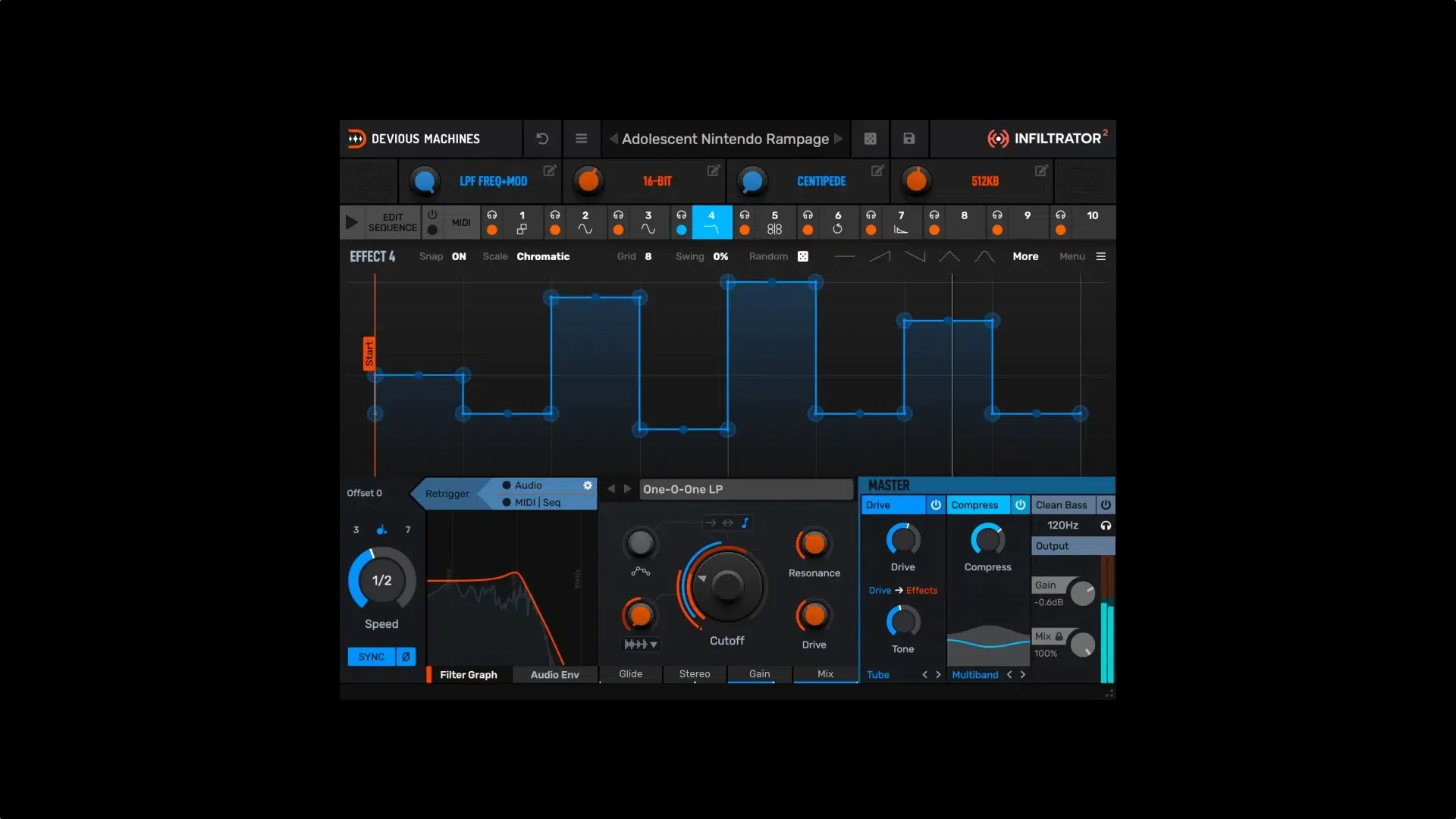
Task: Switch to the Audio Env tab
Action: [x=554, y=675]
